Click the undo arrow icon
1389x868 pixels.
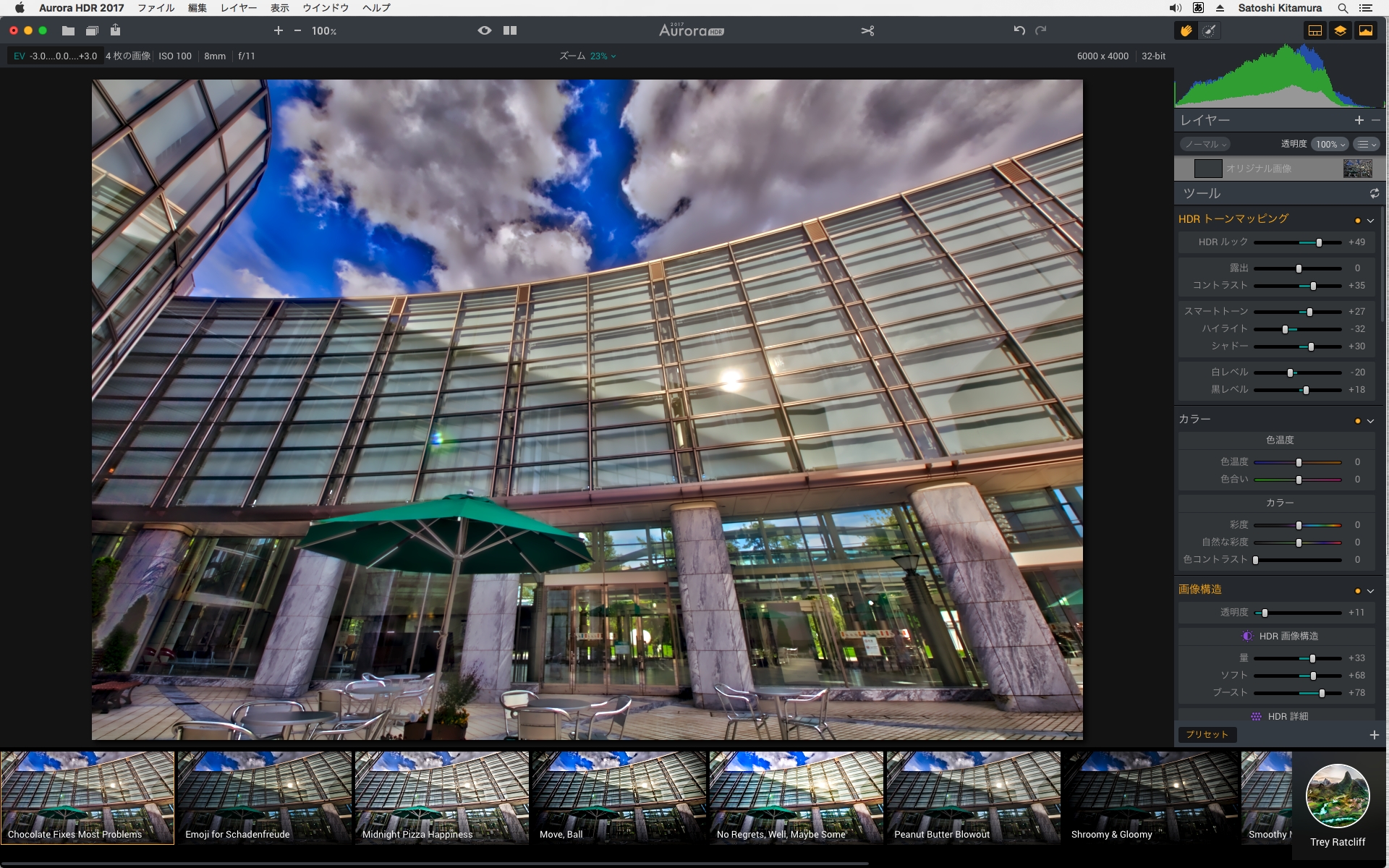(1019, 30)
